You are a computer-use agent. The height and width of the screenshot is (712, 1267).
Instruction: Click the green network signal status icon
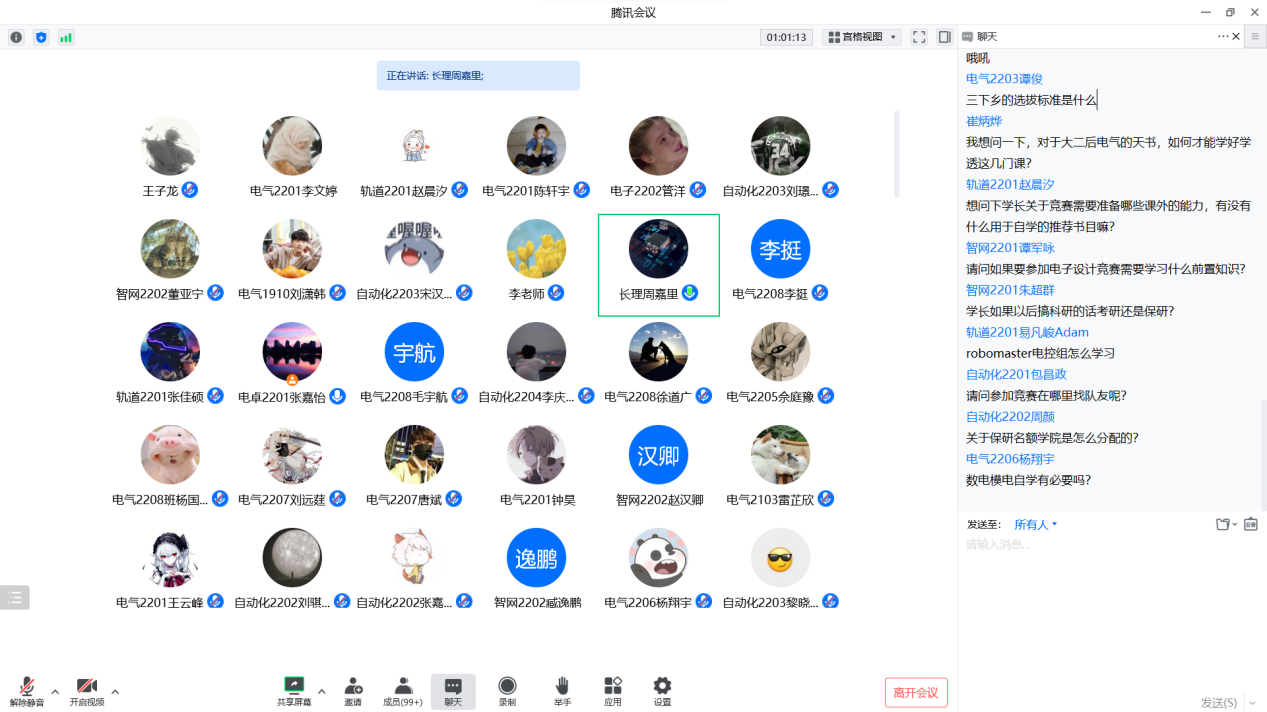(x=66, y=37)
